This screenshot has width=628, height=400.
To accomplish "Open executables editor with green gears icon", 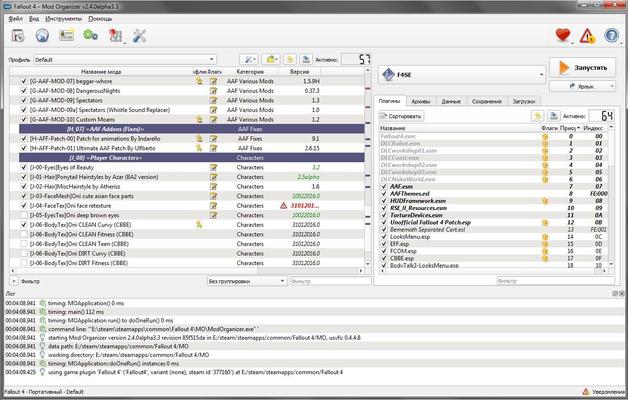I will tap(91, 36).
